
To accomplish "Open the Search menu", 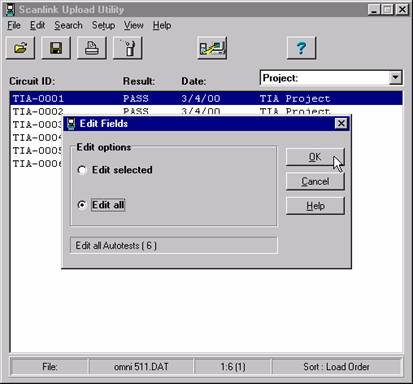I will click(68, 25).
